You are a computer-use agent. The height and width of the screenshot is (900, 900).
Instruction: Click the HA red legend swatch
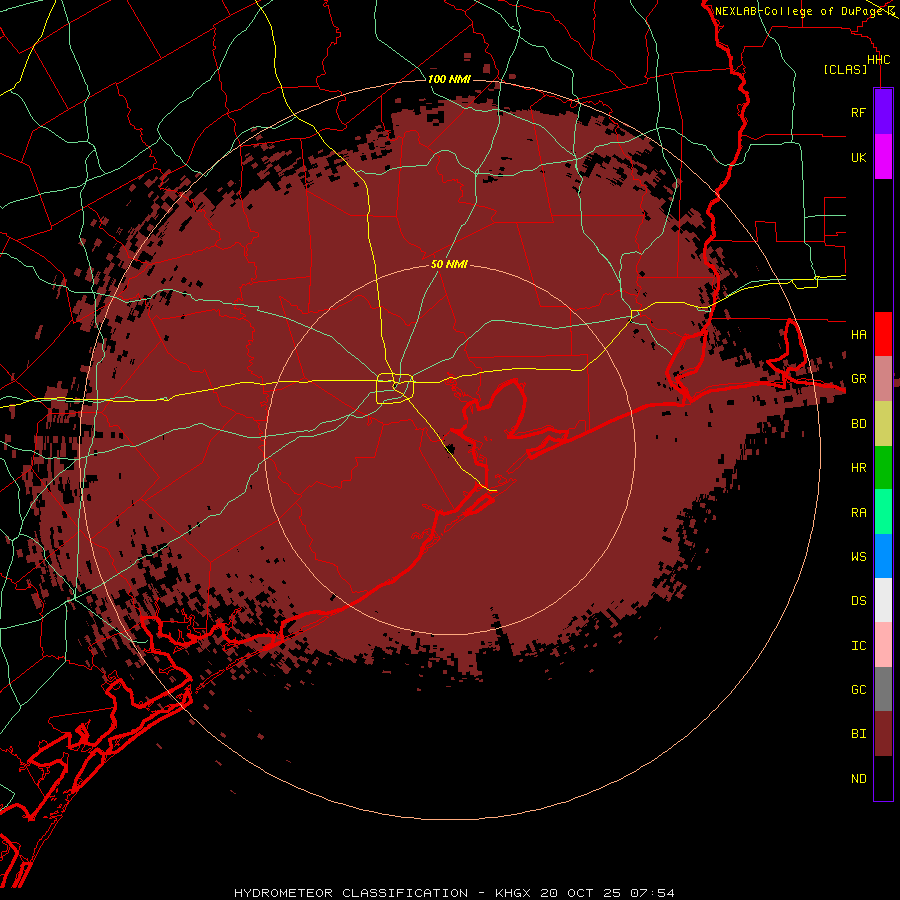[x=883, y=334]
